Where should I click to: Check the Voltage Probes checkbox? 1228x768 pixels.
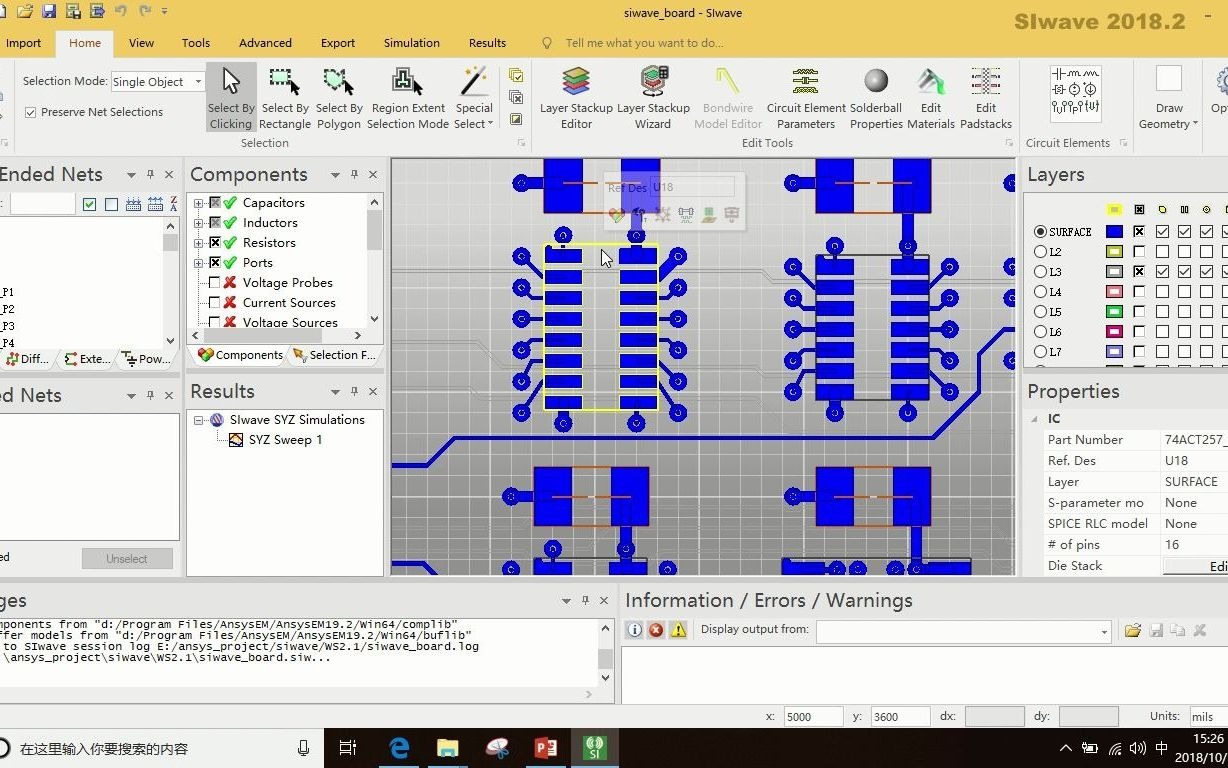[x=214, y=282]
